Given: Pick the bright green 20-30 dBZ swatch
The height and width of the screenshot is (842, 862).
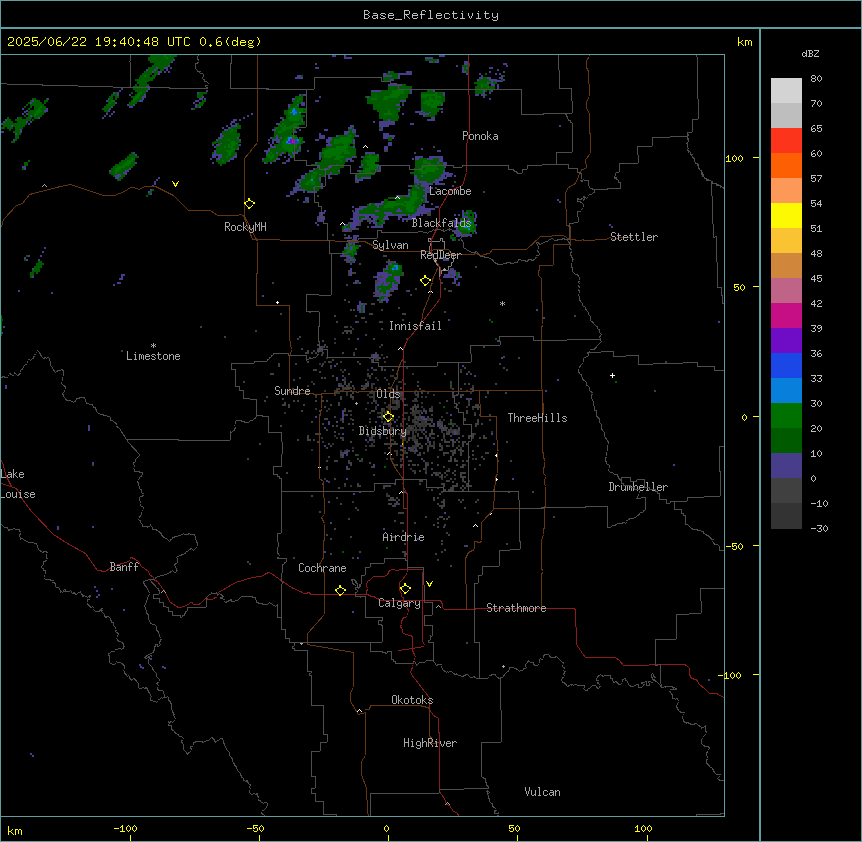Looking at the screenshot, I should tap(786, 416).
